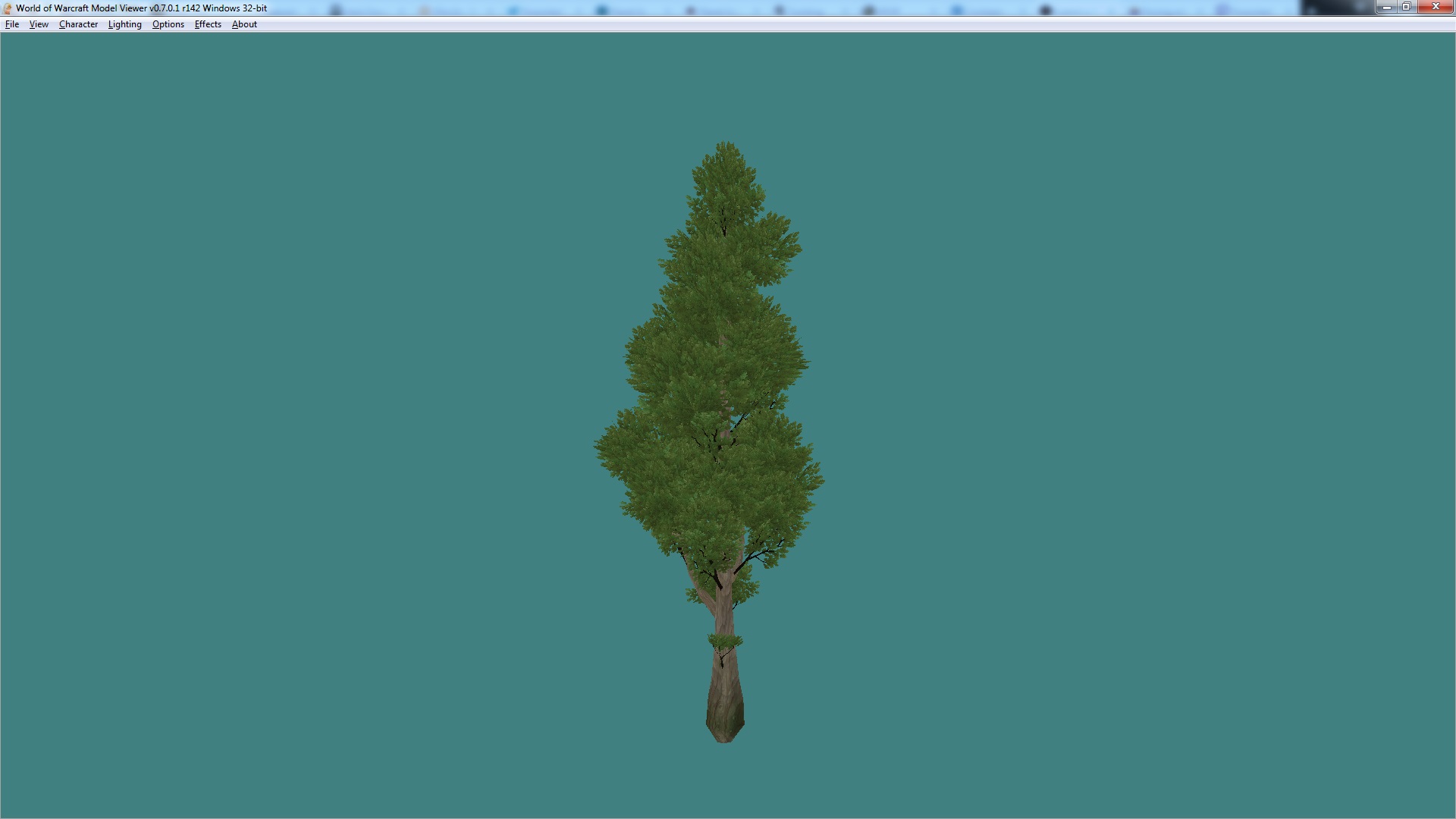Open the Character menu
This screenshot has width=1456, height=819.
(x=78, y=24)
